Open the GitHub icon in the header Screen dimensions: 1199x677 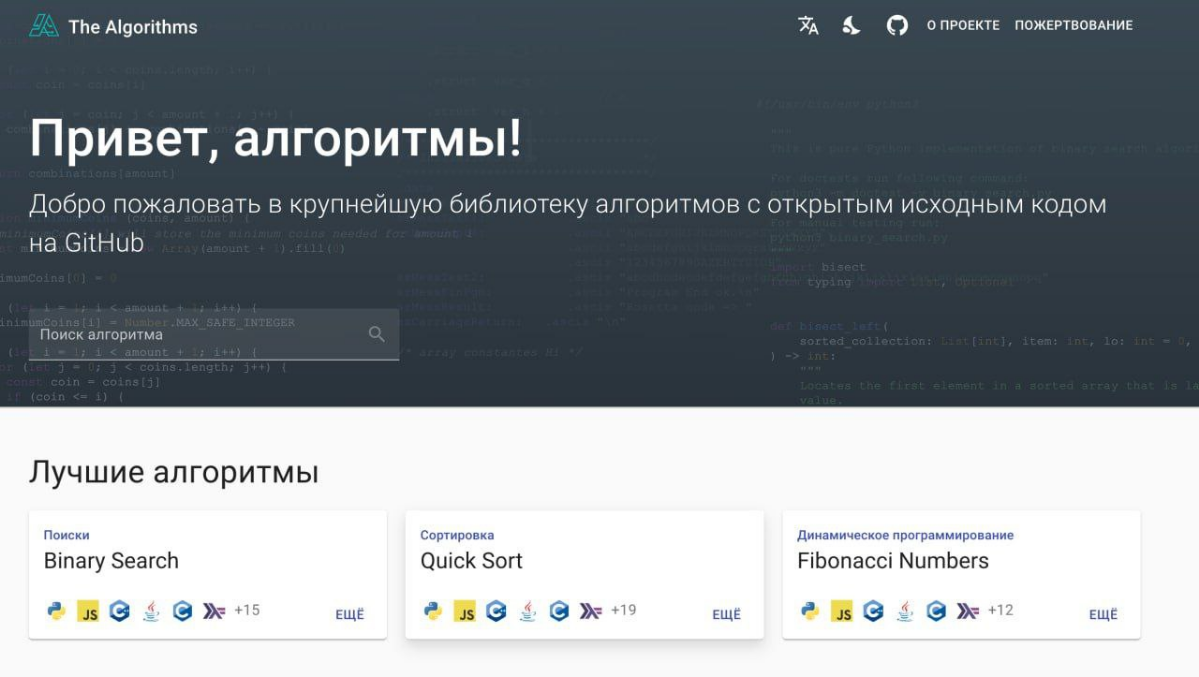pos(897,25)
